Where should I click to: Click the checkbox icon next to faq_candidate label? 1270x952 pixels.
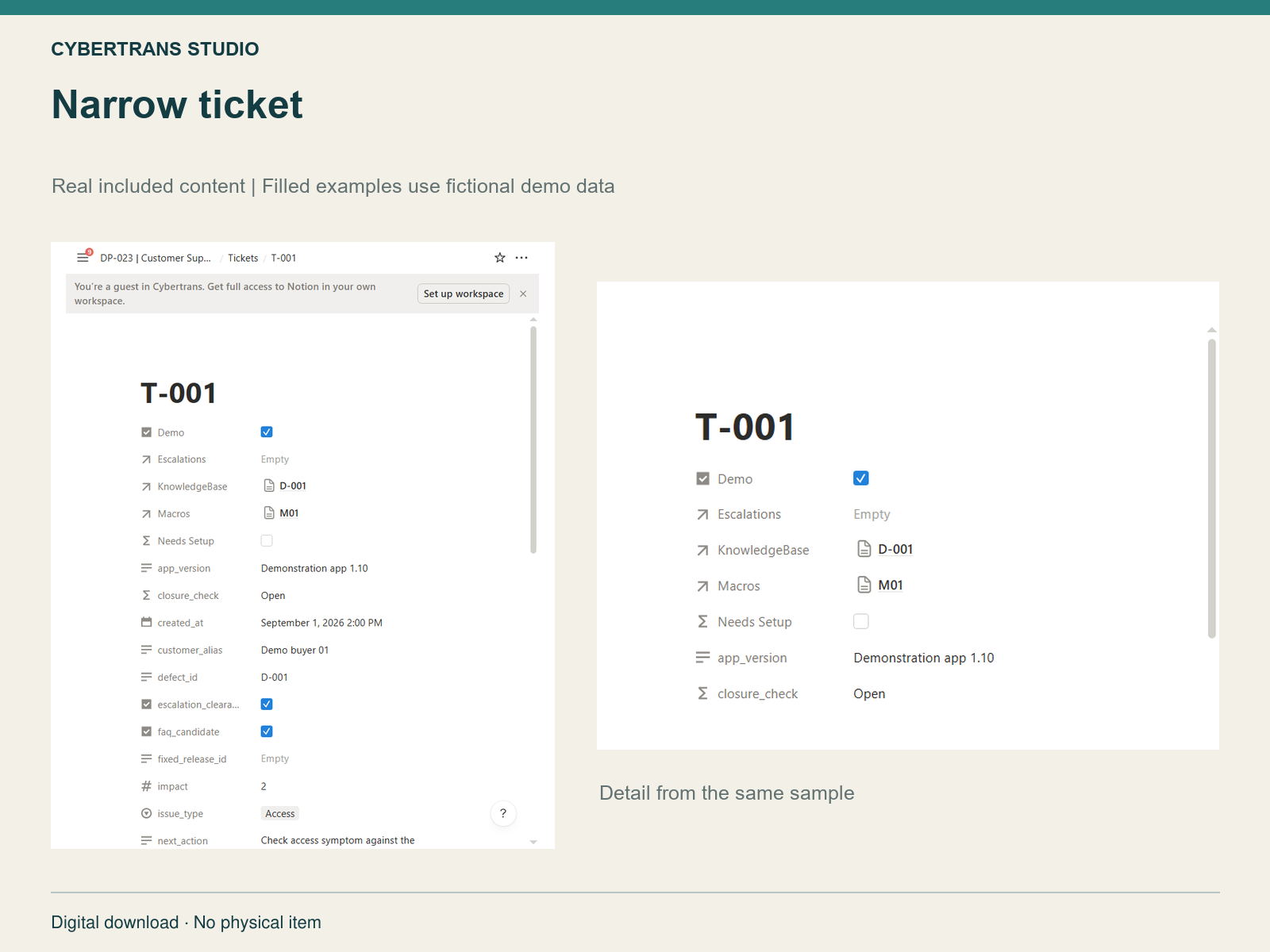point(146,731)
